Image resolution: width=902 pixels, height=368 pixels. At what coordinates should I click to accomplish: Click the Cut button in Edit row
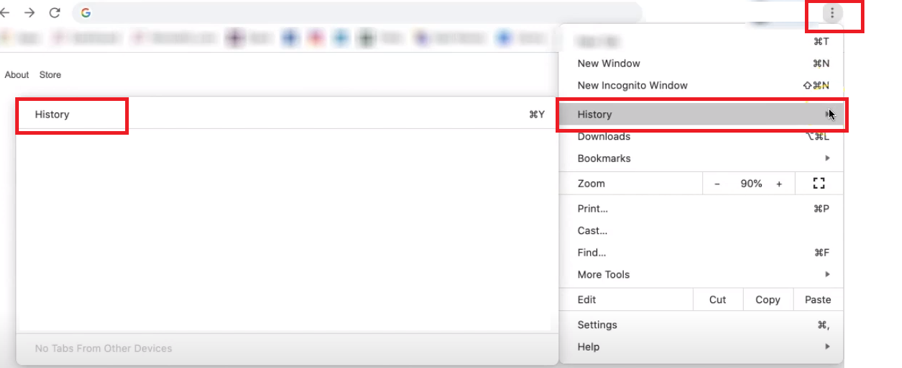tap(717, 300)
